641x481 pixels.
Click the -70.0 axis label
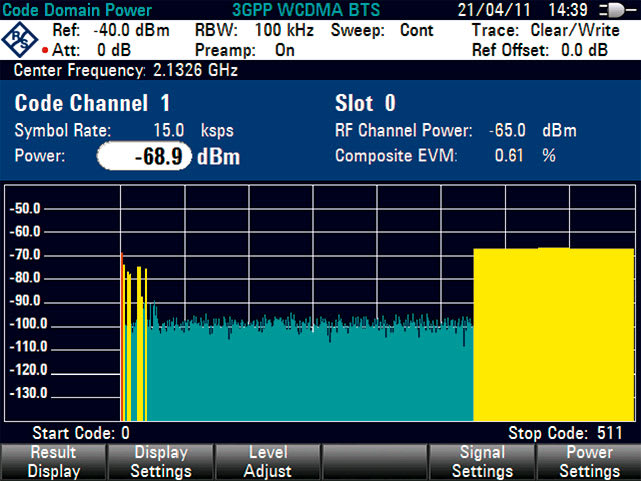pyautogui.click(x=25, y=255)
